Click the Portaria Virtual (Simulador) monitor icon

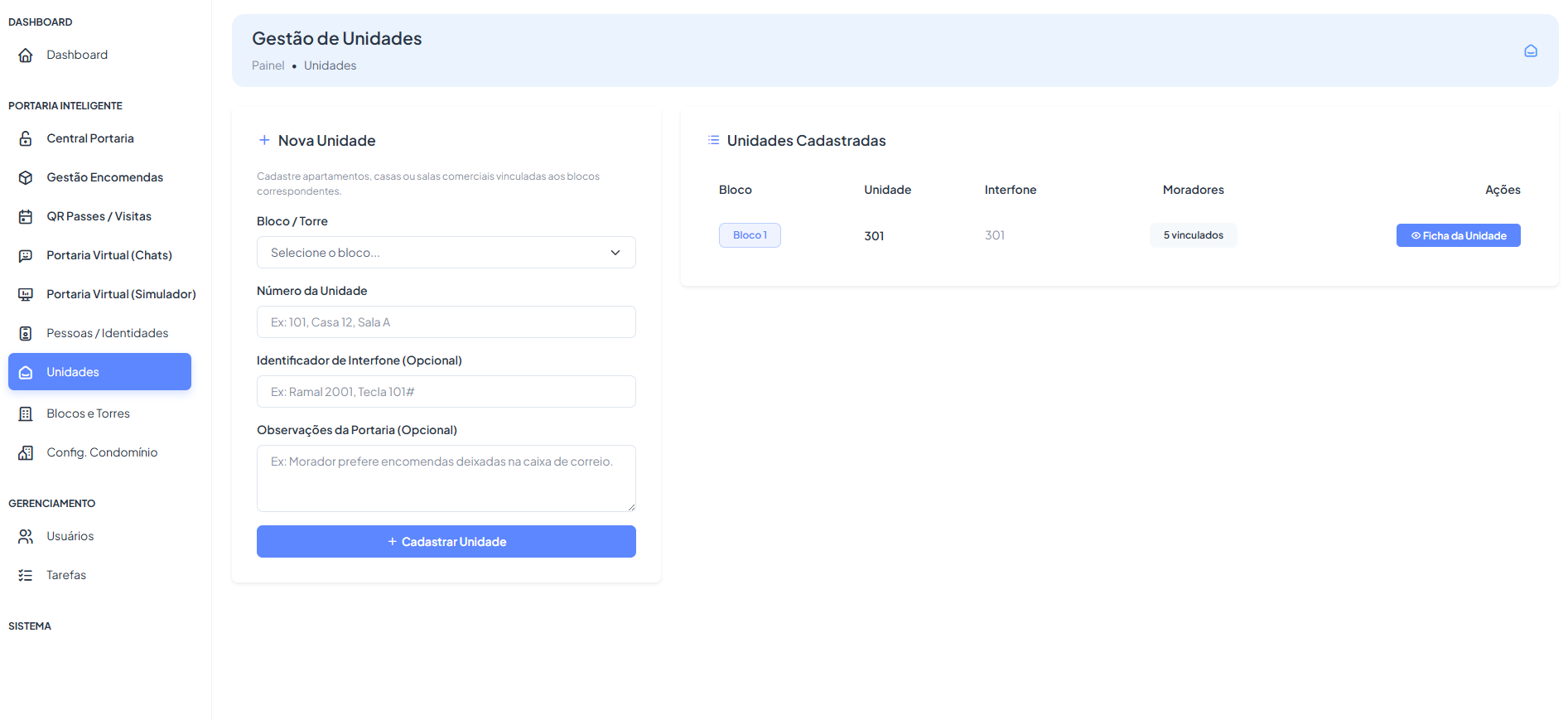(x=26, y=294)
